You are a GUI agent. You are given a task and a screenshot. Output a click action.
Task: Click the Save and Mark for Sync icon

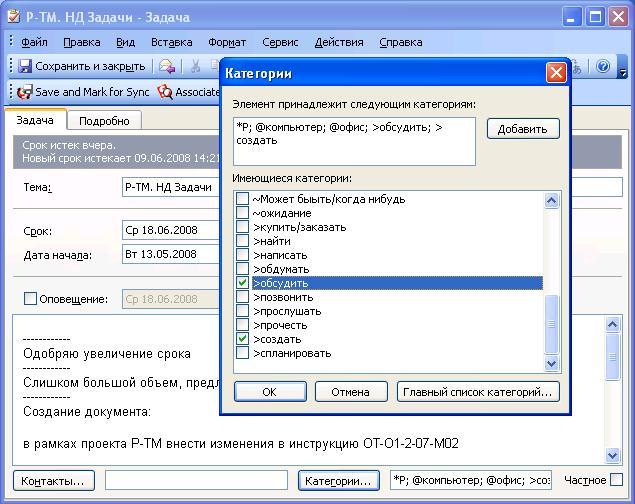[25, 92]
